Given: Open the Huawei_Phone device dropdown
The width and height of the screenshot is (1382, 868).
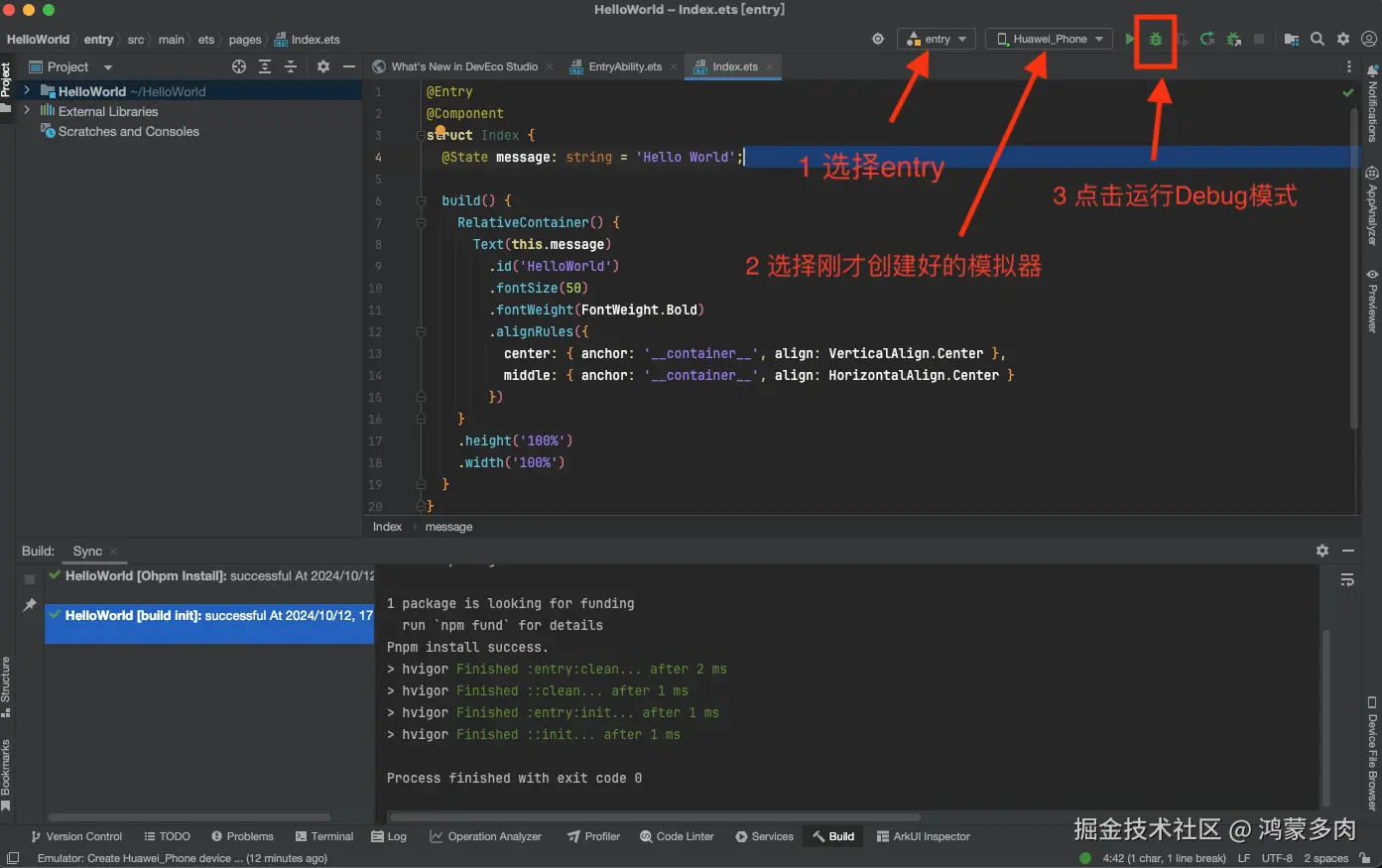Looking at the screenshot, I should 1050,39.
